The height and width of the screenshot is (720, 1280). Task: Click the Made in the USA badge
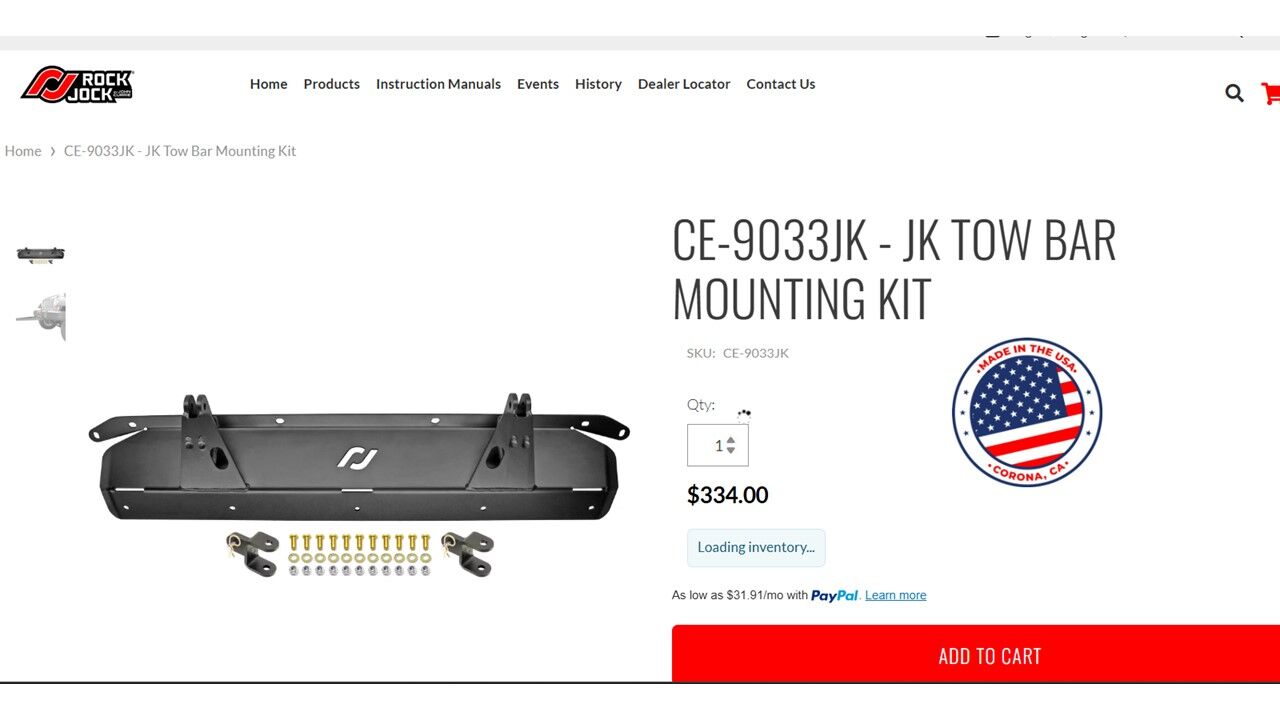click(1027, 412)
